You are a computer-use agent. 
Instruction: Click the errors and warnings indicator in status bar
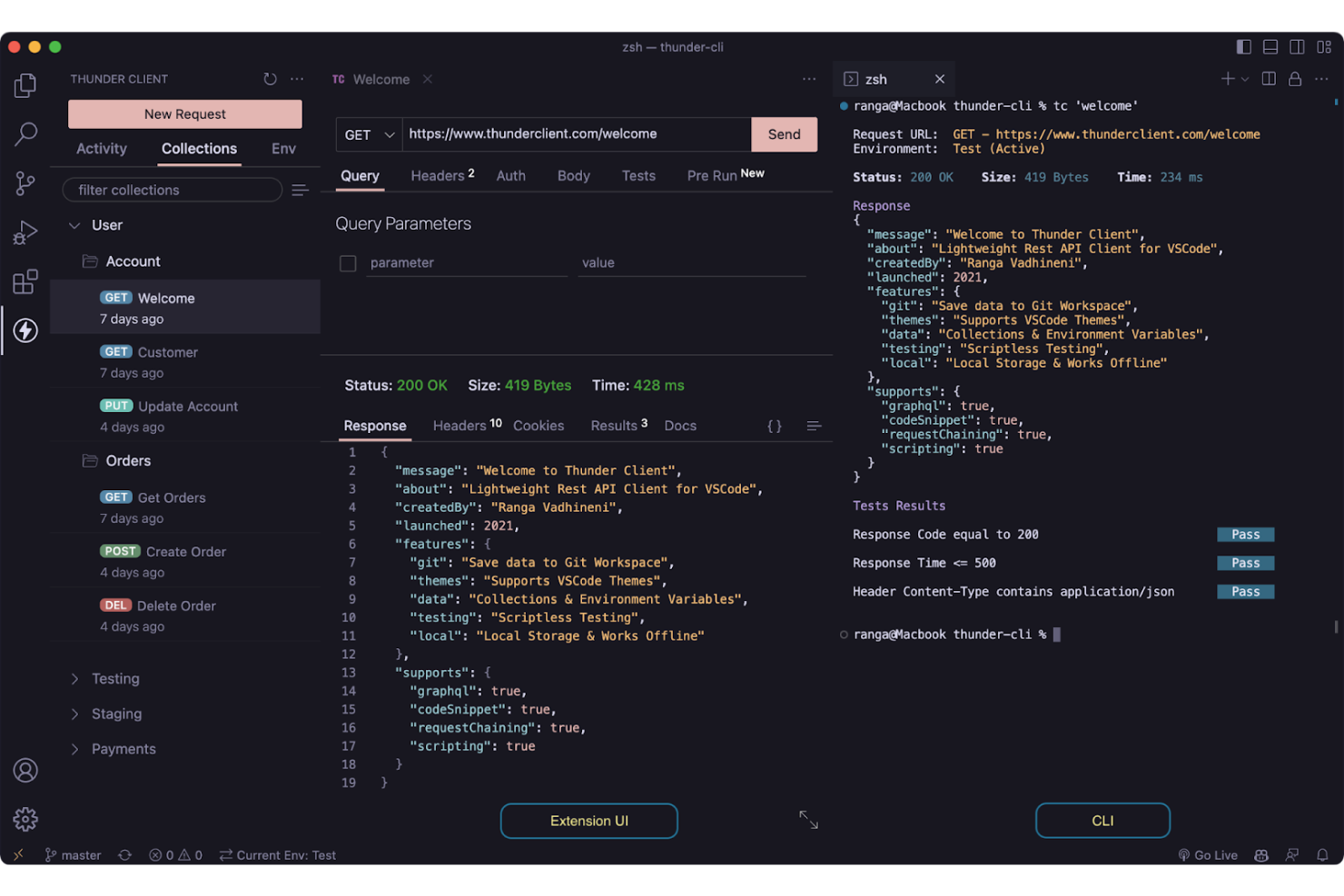pos(176,855)
